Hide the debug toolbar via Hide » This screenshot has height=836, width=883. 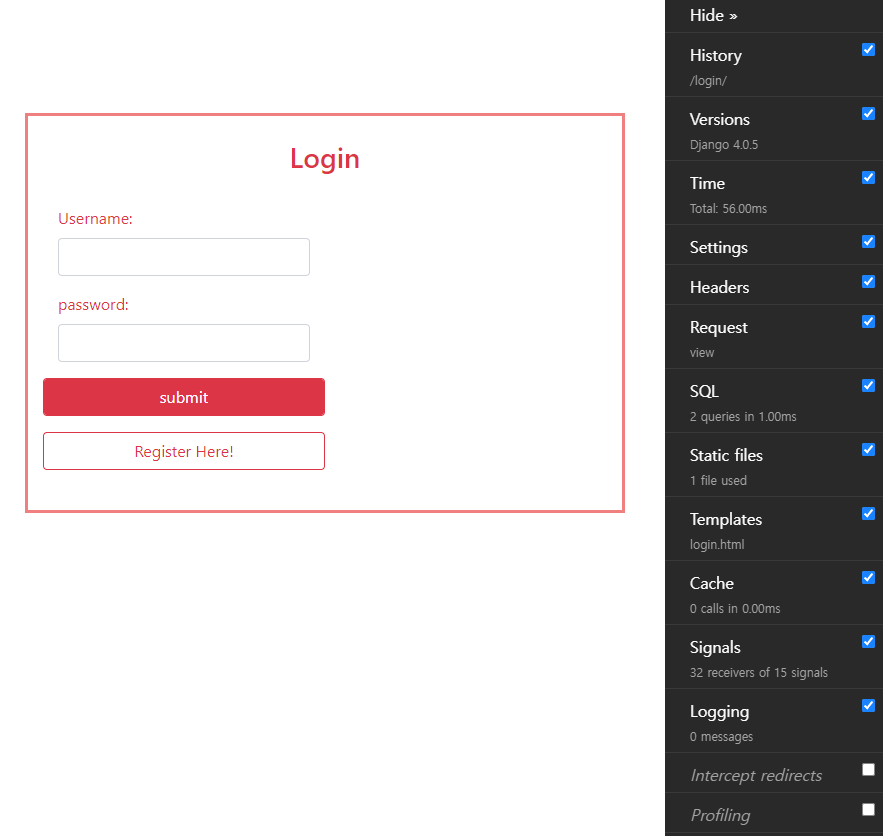pyautogui.click(x=713, y=15)
